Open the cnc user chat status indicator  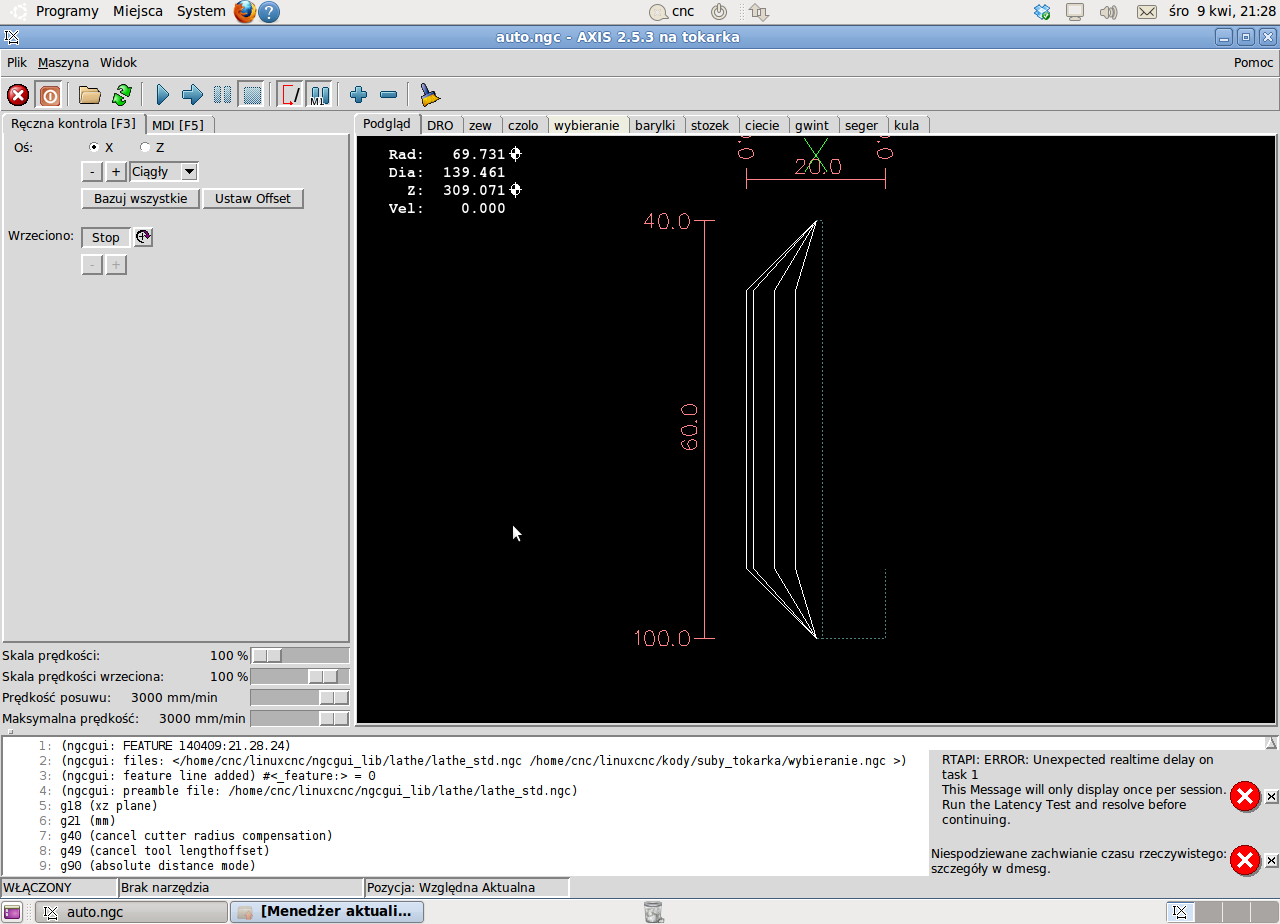[x=672, y=12]
